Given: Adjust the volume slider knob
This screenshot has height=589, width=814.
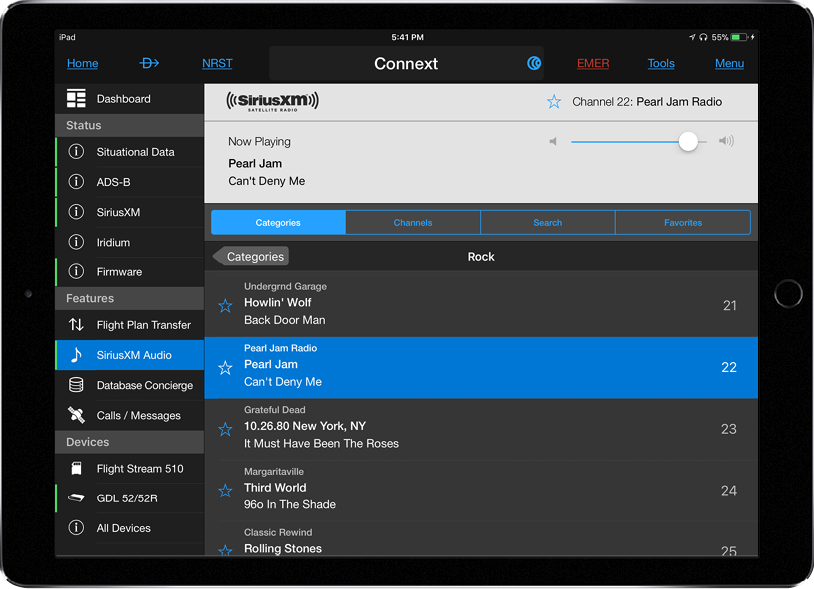Looking at the screenshot, I should pos(688,141).
